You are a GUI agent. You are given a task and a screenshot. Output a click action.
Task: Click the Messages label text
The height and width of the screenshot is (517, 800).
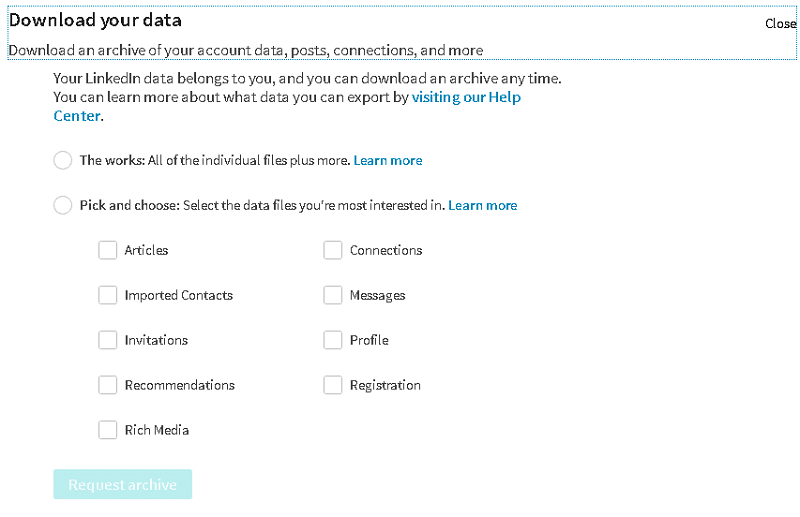(377, 295)
